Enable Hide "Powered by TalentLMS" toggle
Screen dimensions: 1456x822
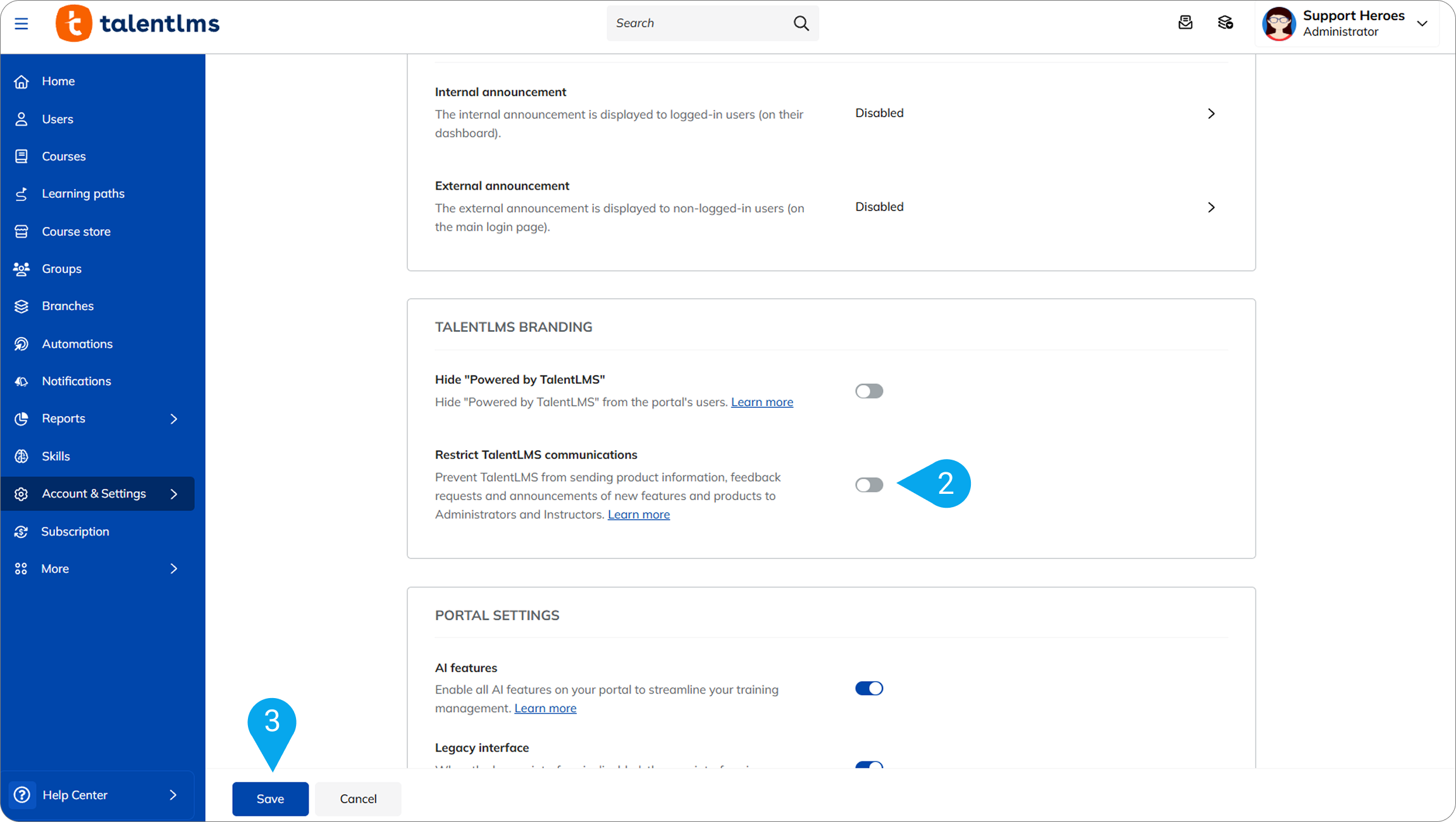pos(869,391)
